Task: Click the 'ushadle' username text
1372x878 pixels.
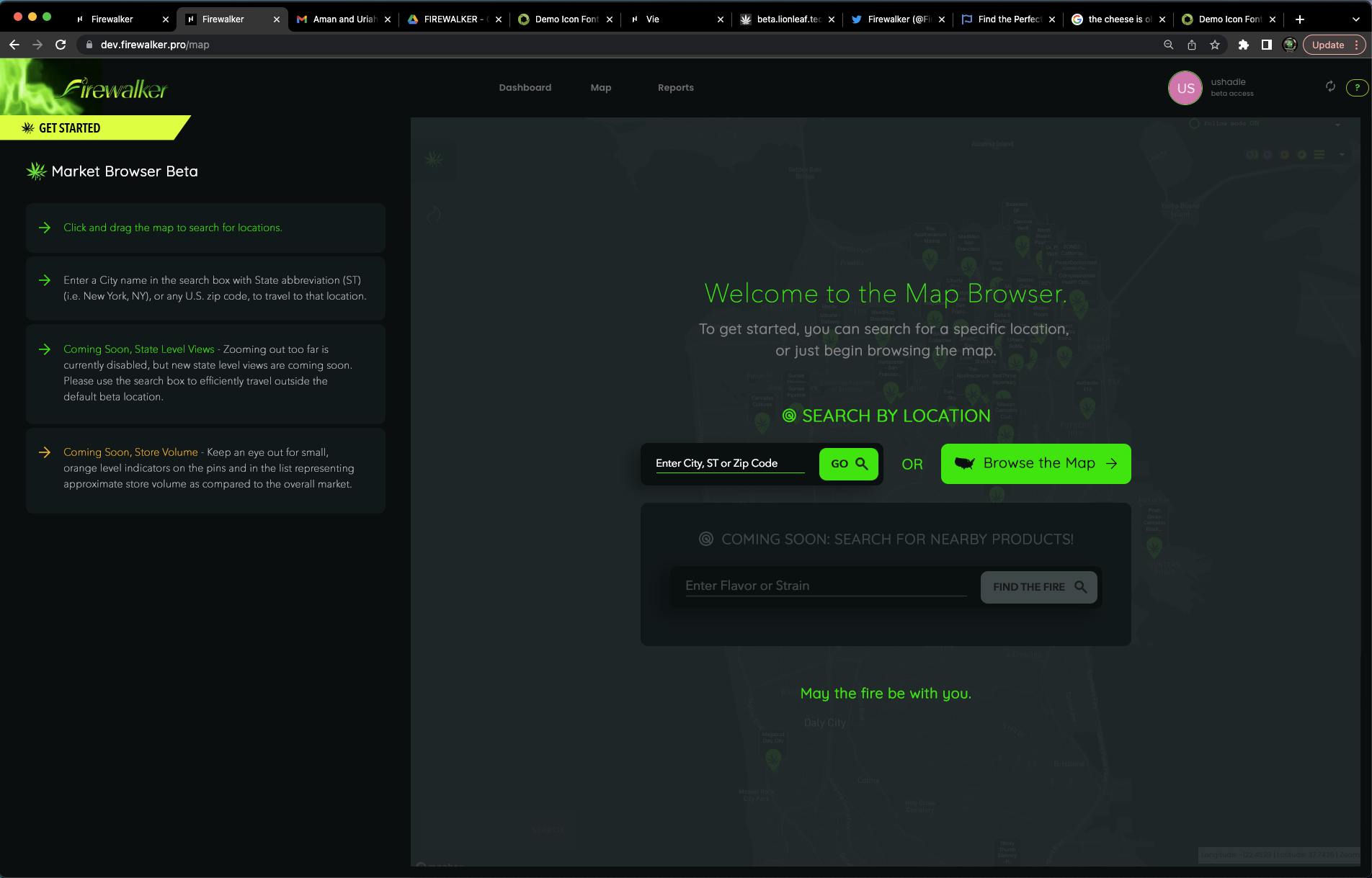Action: pos(1228,82)
